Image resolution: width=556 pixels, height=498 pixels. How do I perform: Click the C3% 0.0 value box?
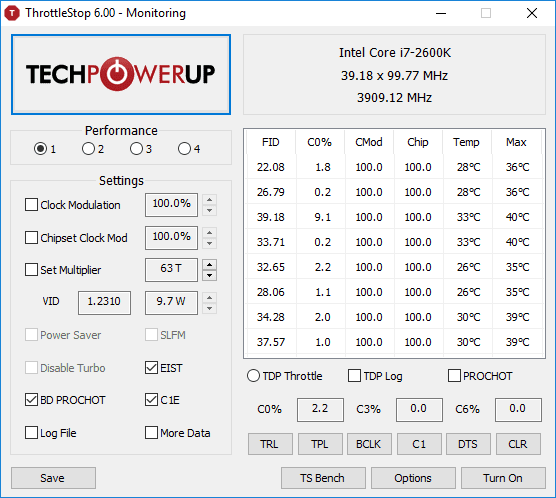point(419,409)
